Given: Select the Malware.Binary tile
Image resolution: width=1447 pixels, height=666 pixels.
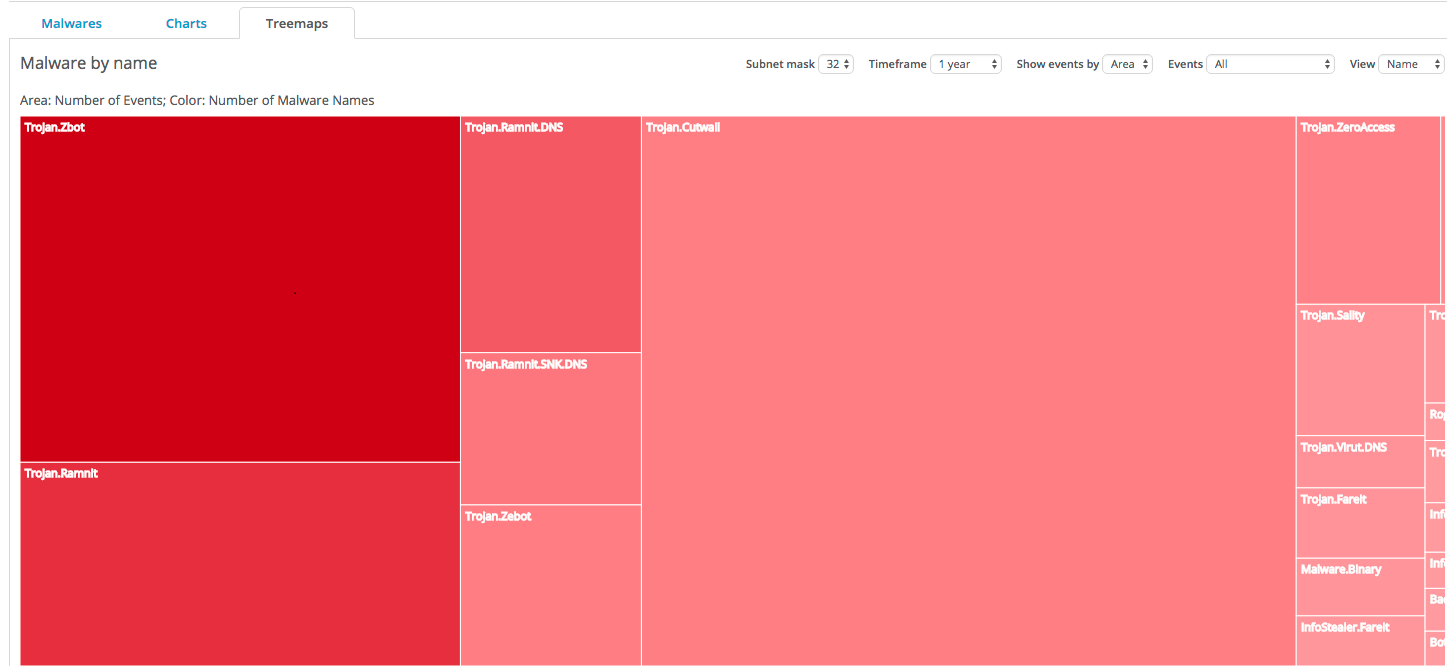Looking at the screenshot, I should [x=1360, y=587].
